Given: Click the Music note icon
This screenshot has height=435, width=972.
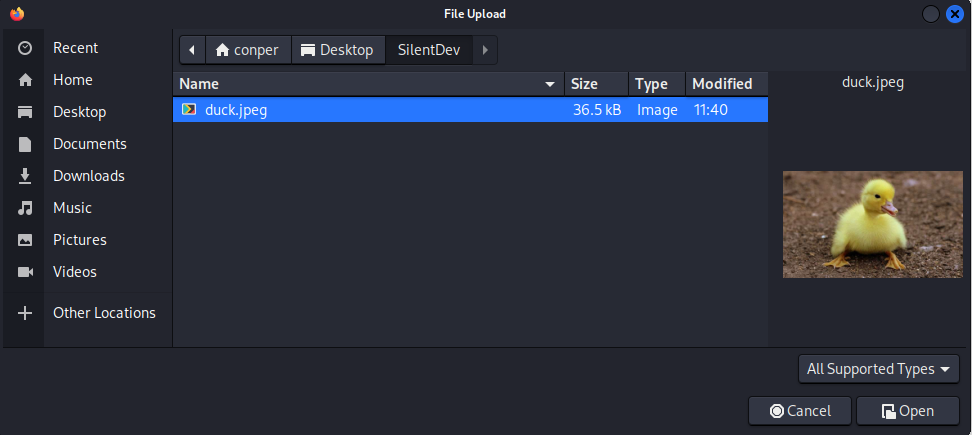Looking at the screenshot, I should click(x=26, y=208).
